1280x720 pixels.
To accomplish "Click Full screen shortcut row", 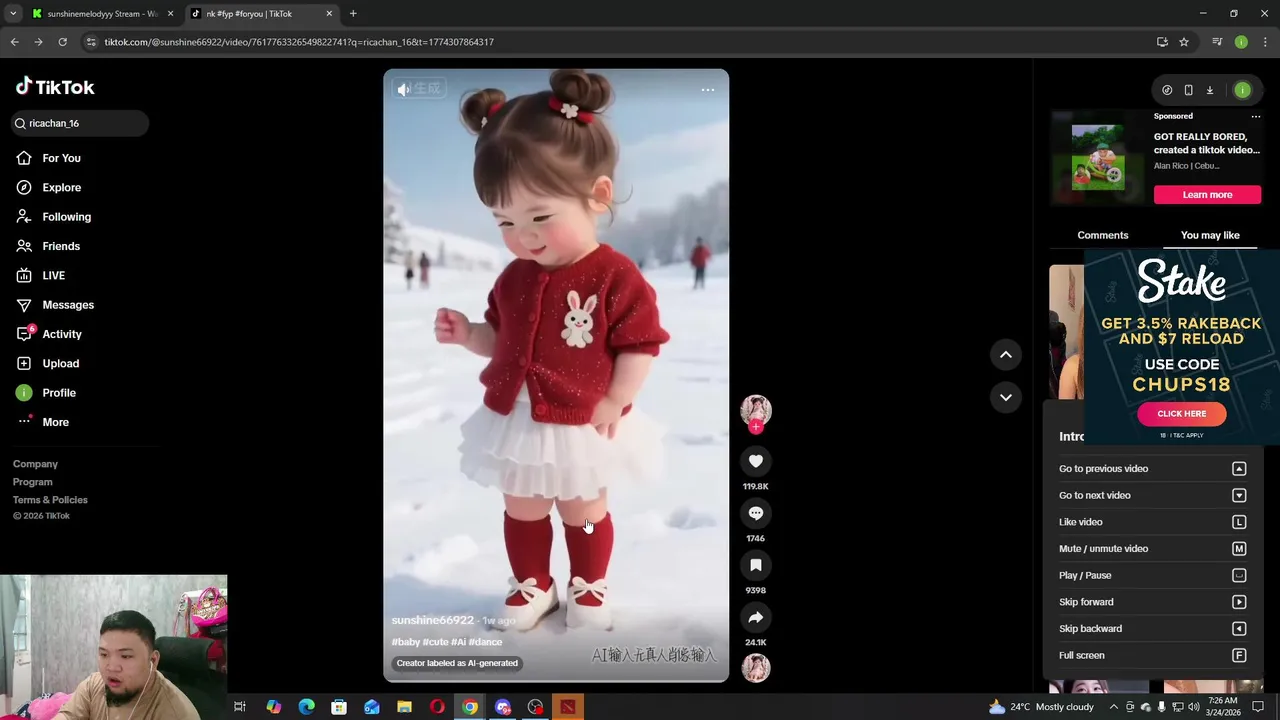I will pyautogui.click(x=1152, y=655).
